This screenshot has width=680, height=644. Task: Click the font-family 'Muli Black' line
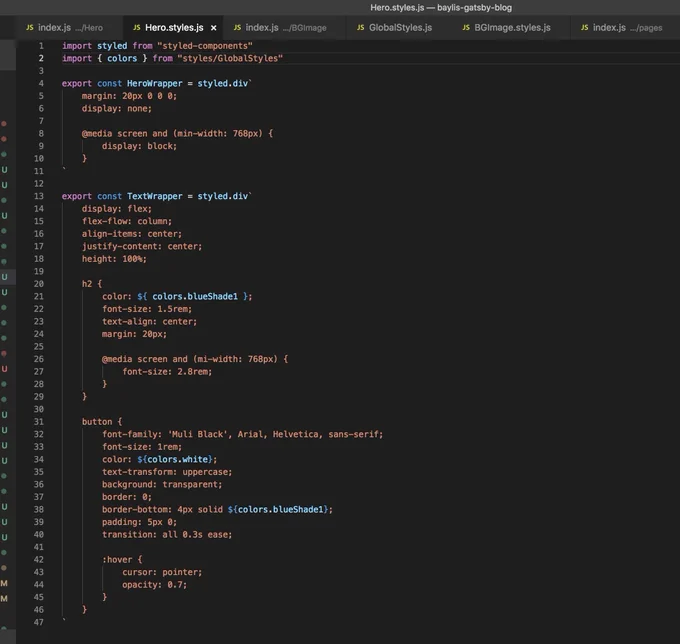coord(242,435)
